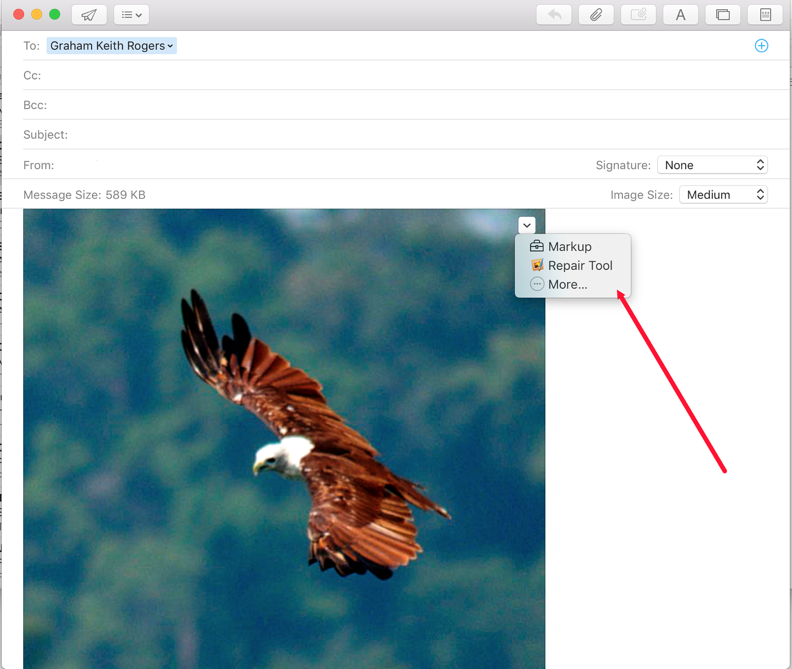792x669 pixels.
Task: Attach a file using the paperclip icon
Action: [596, 15]
